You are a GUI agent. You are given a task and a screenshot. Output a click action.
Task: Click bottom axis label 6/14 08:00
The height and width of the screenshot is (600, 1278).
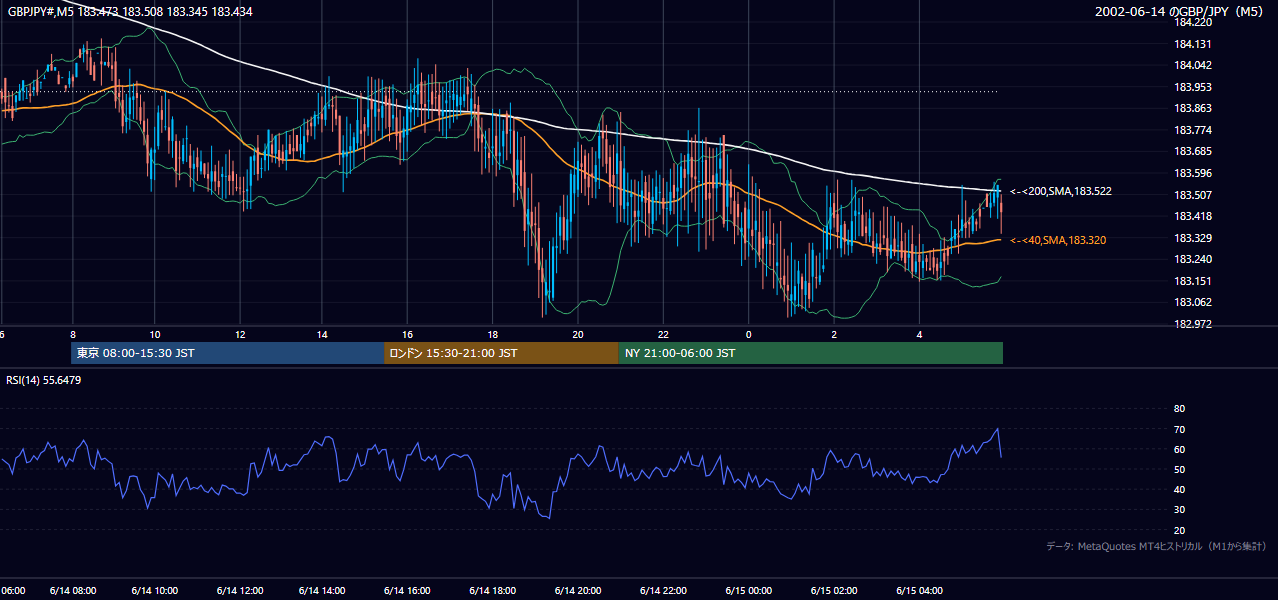73,590
